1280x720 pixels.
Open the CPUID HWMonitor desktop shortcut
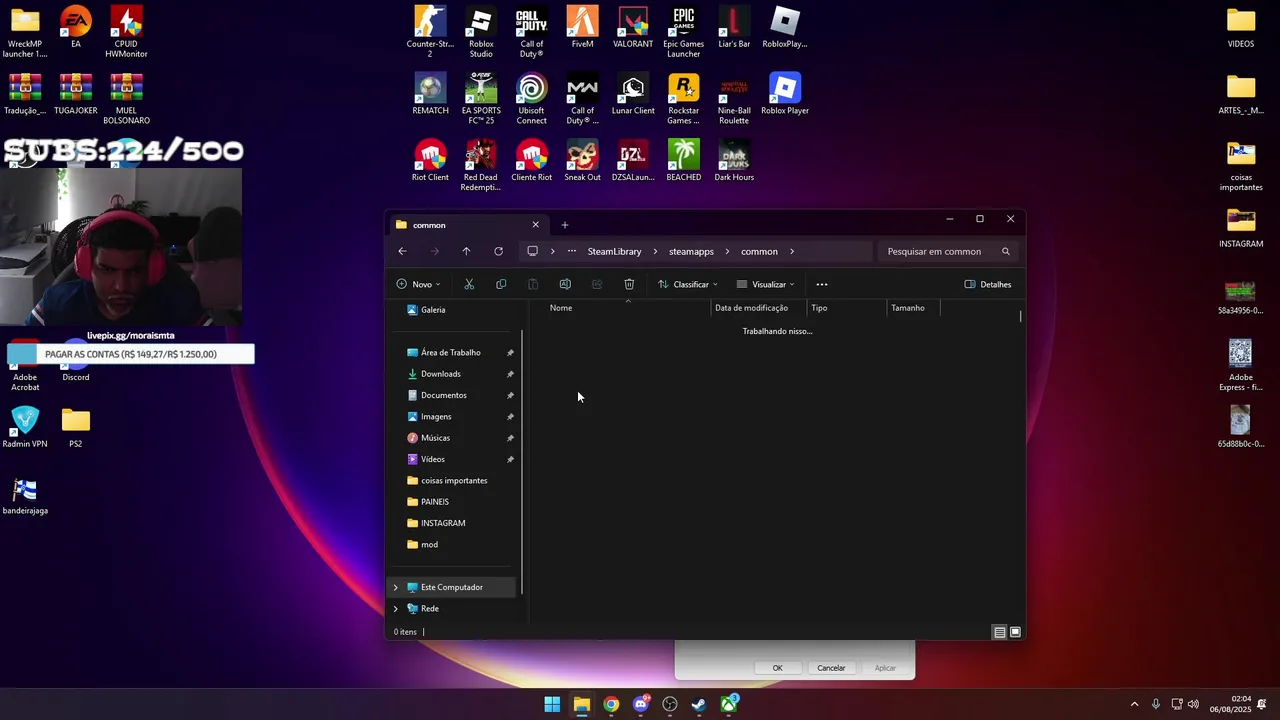click(x=126, y=31)
